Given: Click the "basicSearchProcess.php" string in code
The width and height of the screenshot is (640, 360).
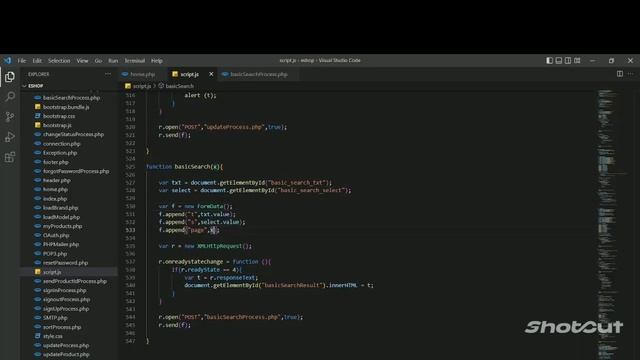Looking at the screenshot, I should [242, 317].
